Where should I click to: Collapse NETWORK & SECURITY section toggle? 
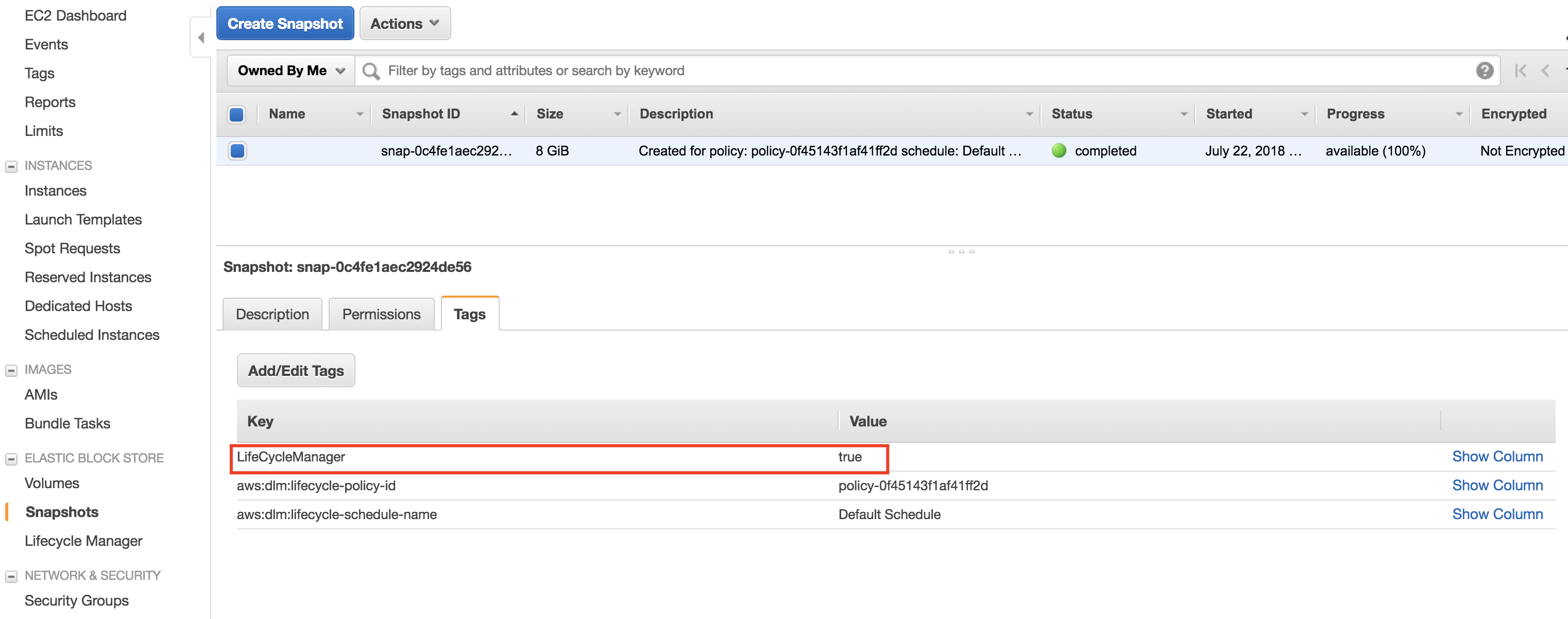pos(11,576)
